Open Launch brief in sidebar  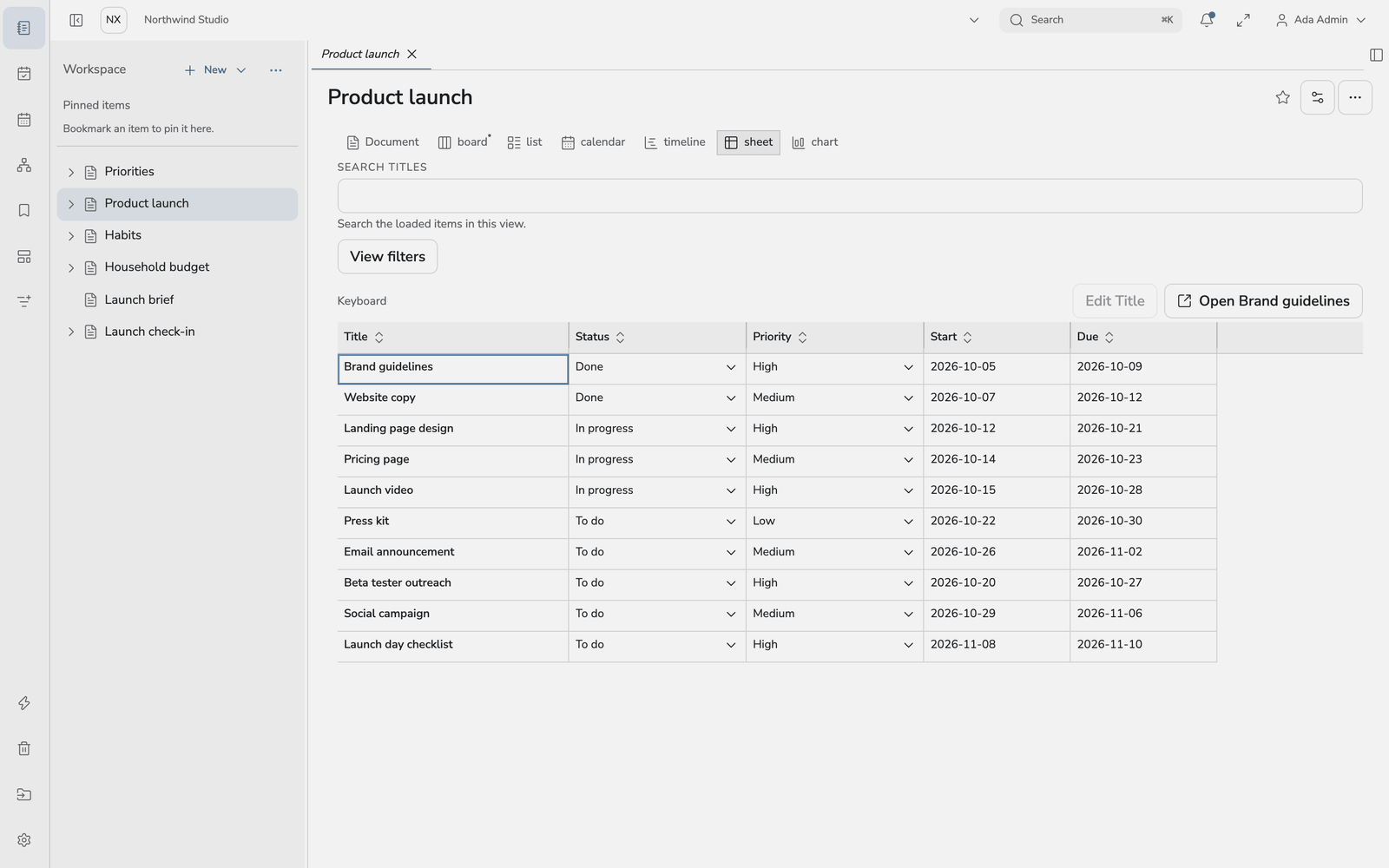click(x=177, y=299)
